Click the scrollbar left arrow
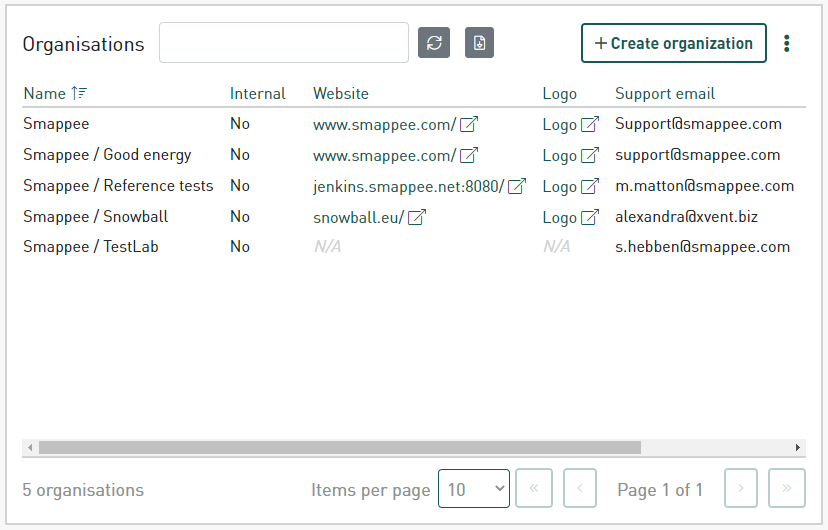 [30, 448]
